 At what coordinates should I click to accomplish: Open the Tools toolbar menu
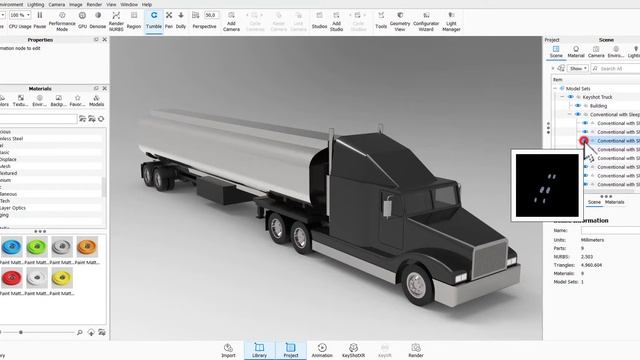tap(381, 20)
